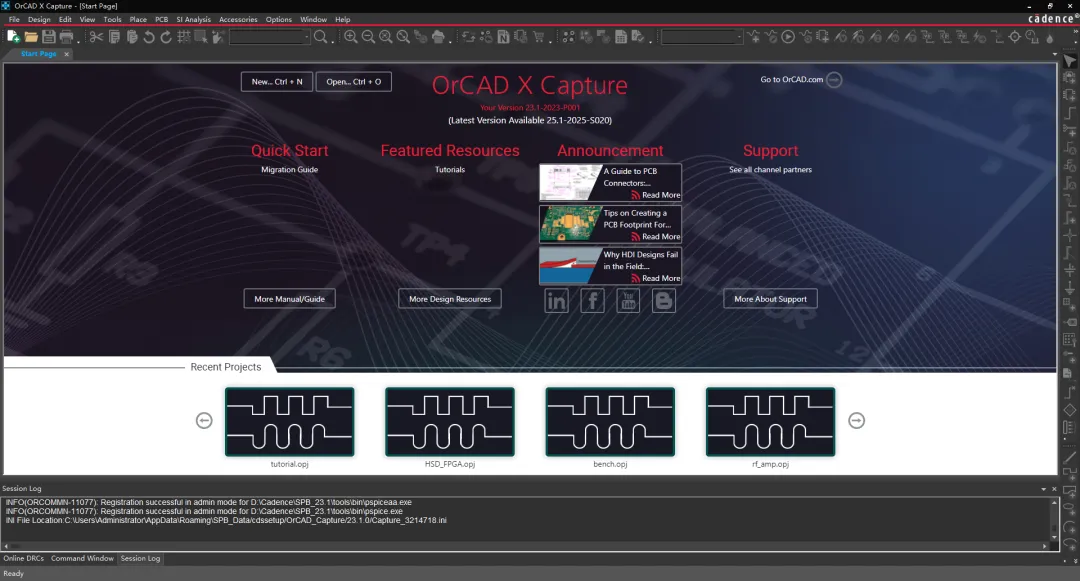1080x581 pixels.
Task: Click the LinkedIn social icon
Action: tap(557, 301)
